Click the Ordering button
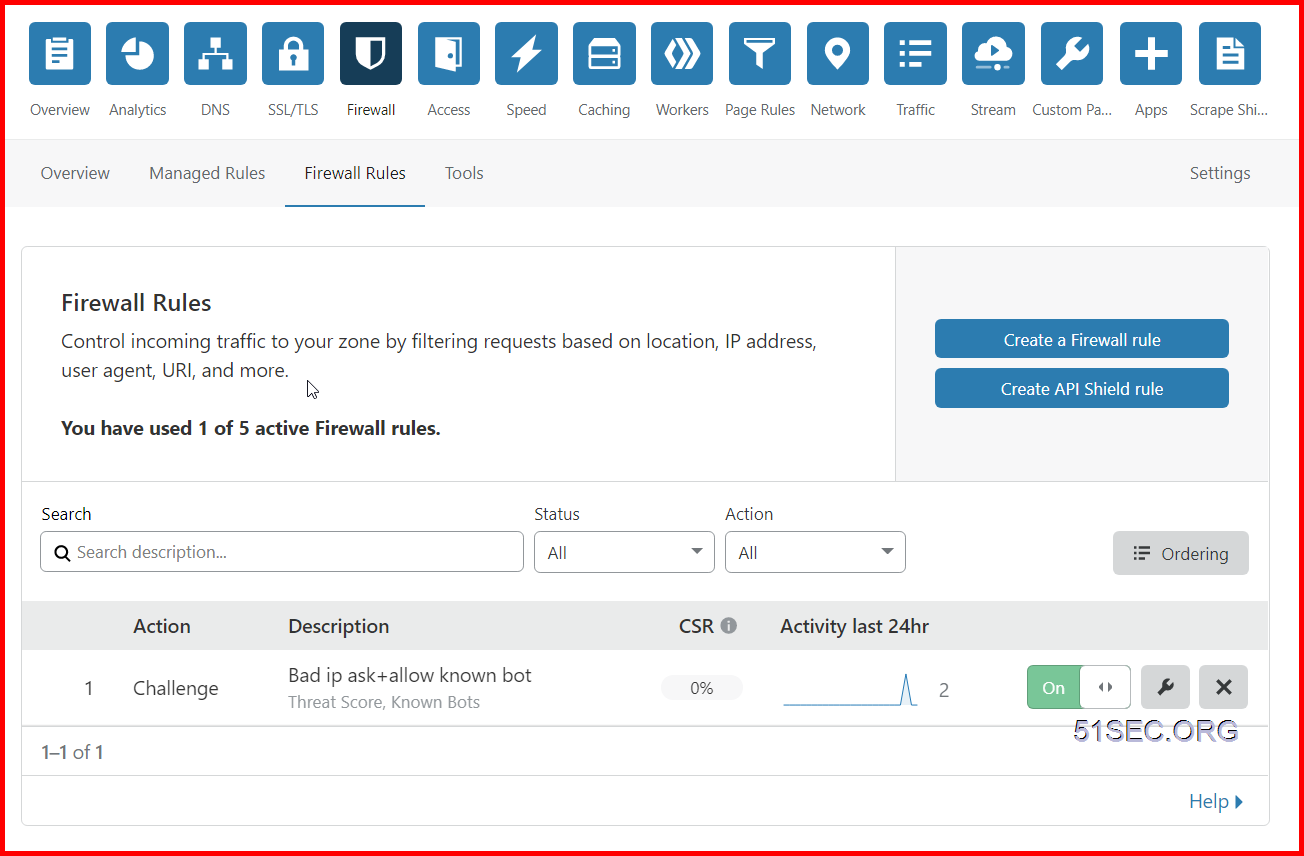Viewport: 1304px width, 856px height. click(x=1181, y=553)
